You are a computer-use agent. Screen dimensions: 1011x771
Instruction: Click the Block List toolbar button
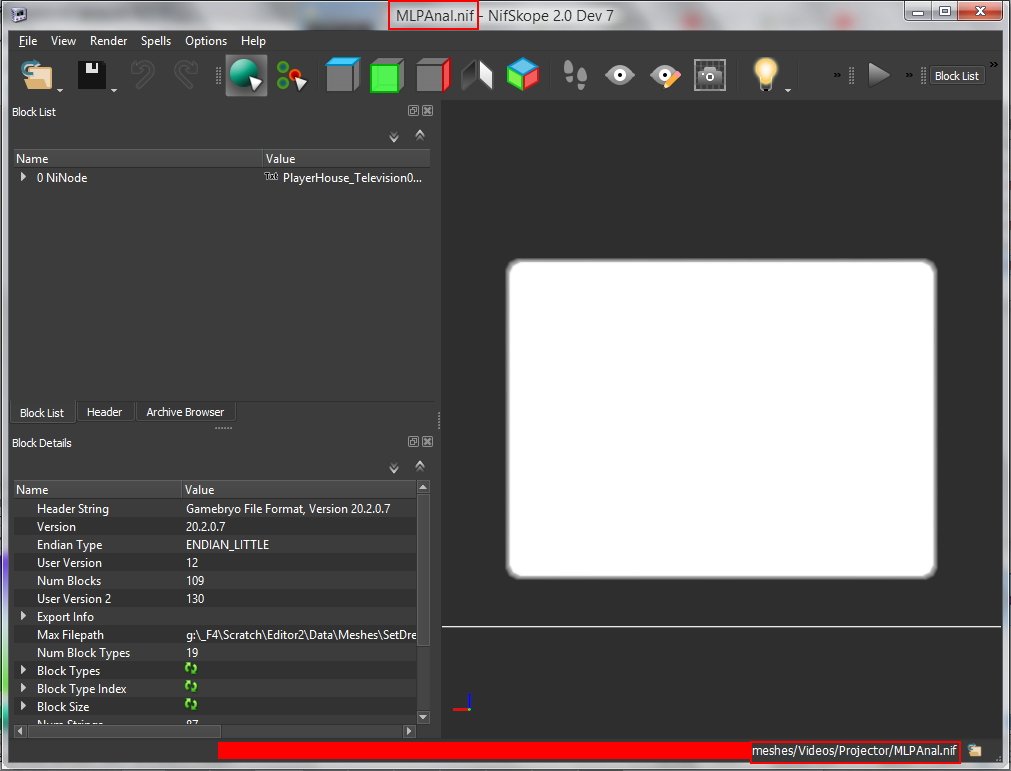pyautogui.click(x=956, y=76)
